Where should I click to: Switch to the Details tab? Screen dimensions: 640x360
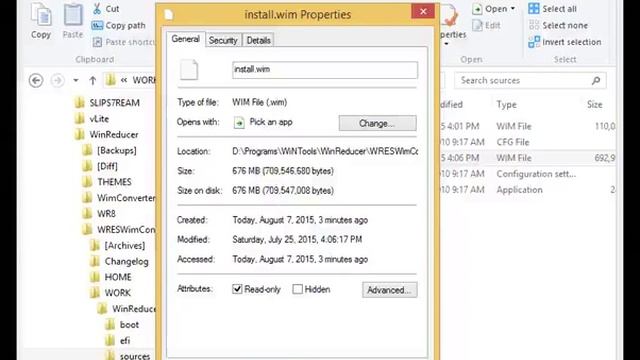[x=258, y=40]
